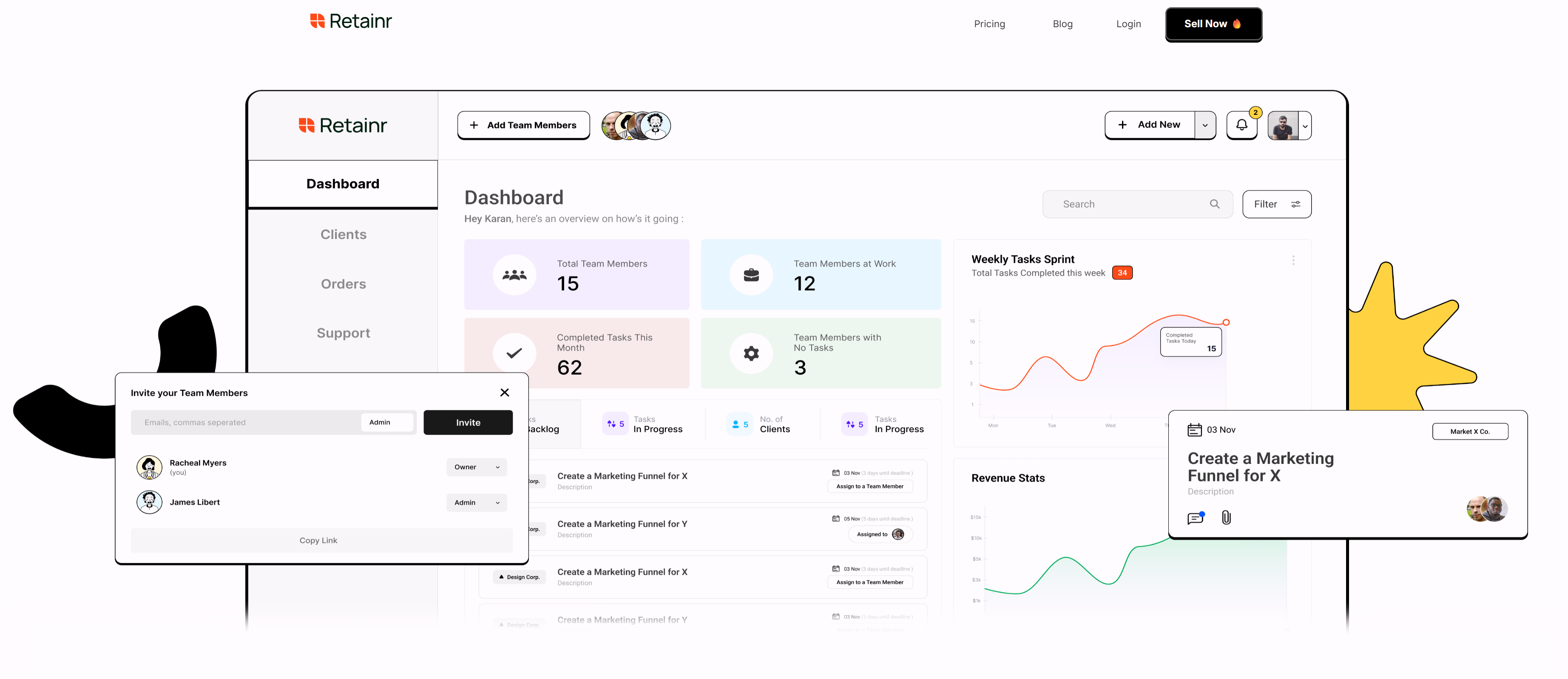Click the search magnifier icon
Screen dimensions: 1568x679
click(x=1214, y=204)
